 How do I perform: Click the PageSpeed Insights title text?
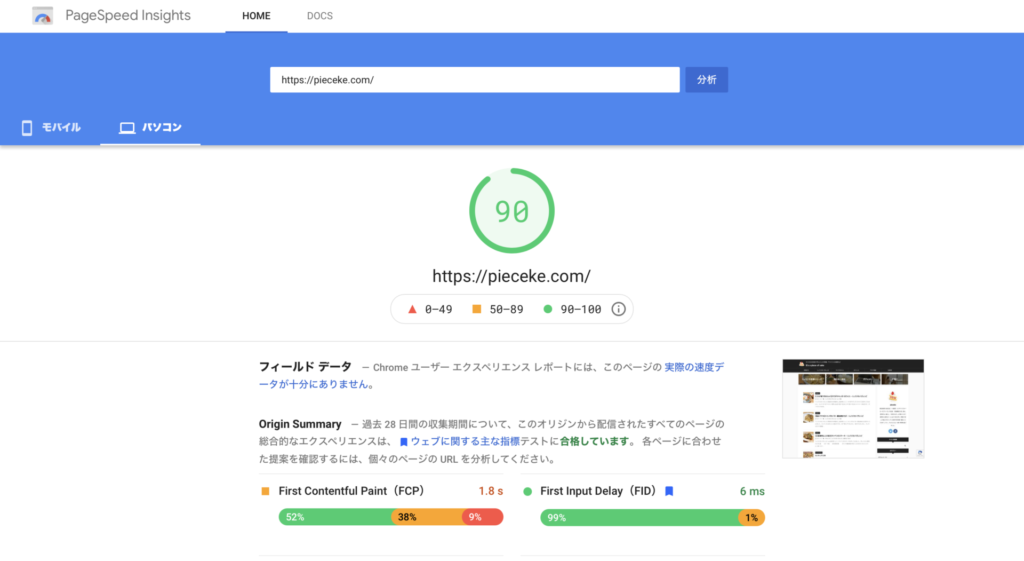tap(128, 16)
